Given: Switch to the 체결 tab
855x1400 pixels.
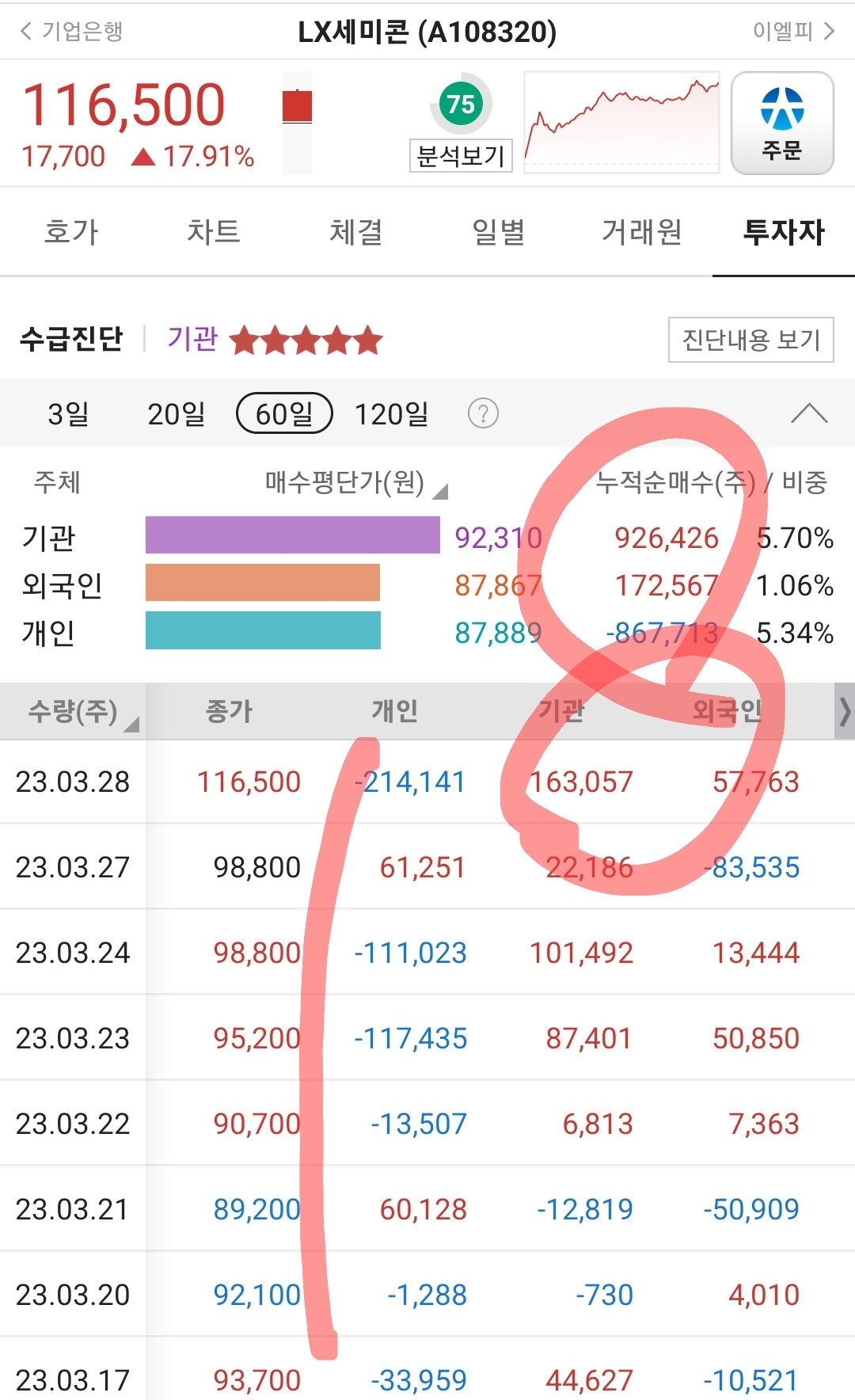Looking at the screenshot, I should pyautogui.click(x=356, y=232).
